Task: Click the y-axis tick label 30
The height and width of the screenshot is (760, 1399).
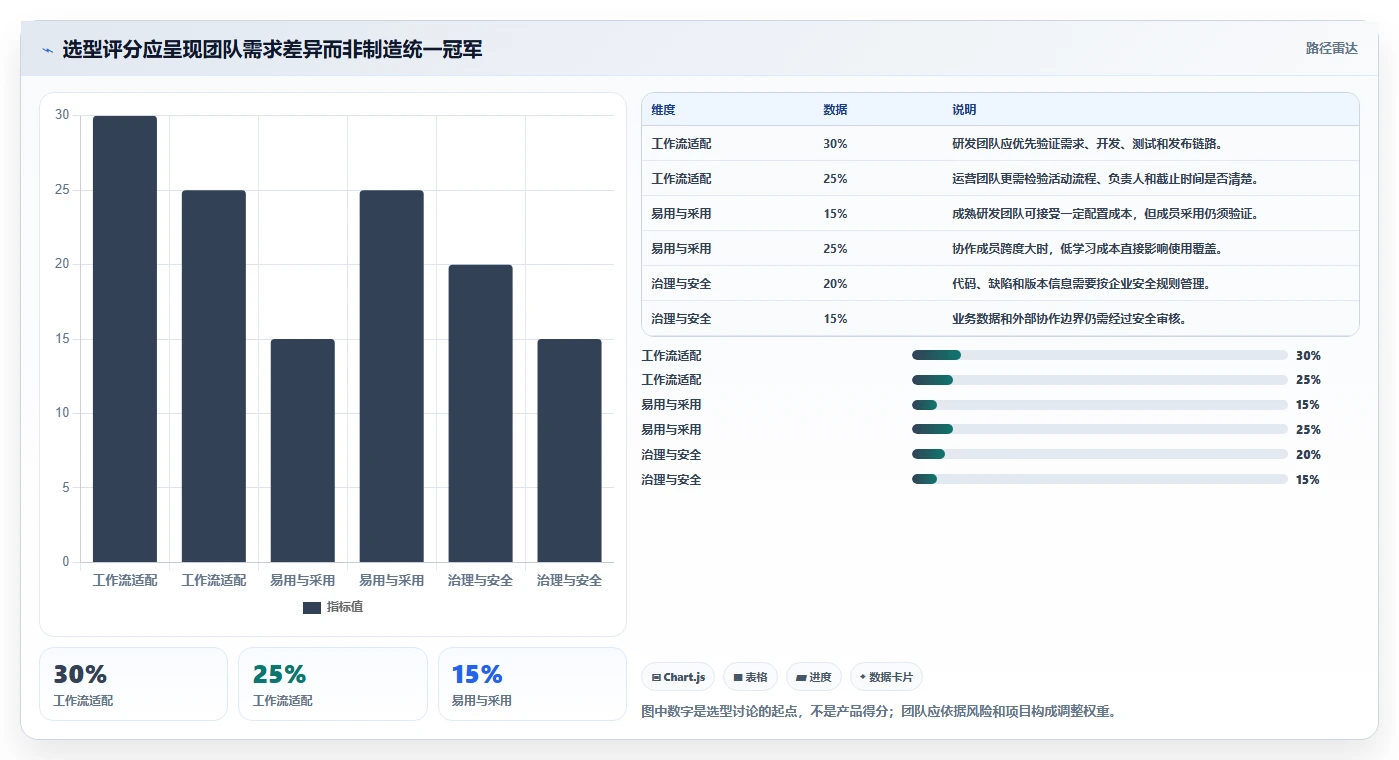Action: 62,115
